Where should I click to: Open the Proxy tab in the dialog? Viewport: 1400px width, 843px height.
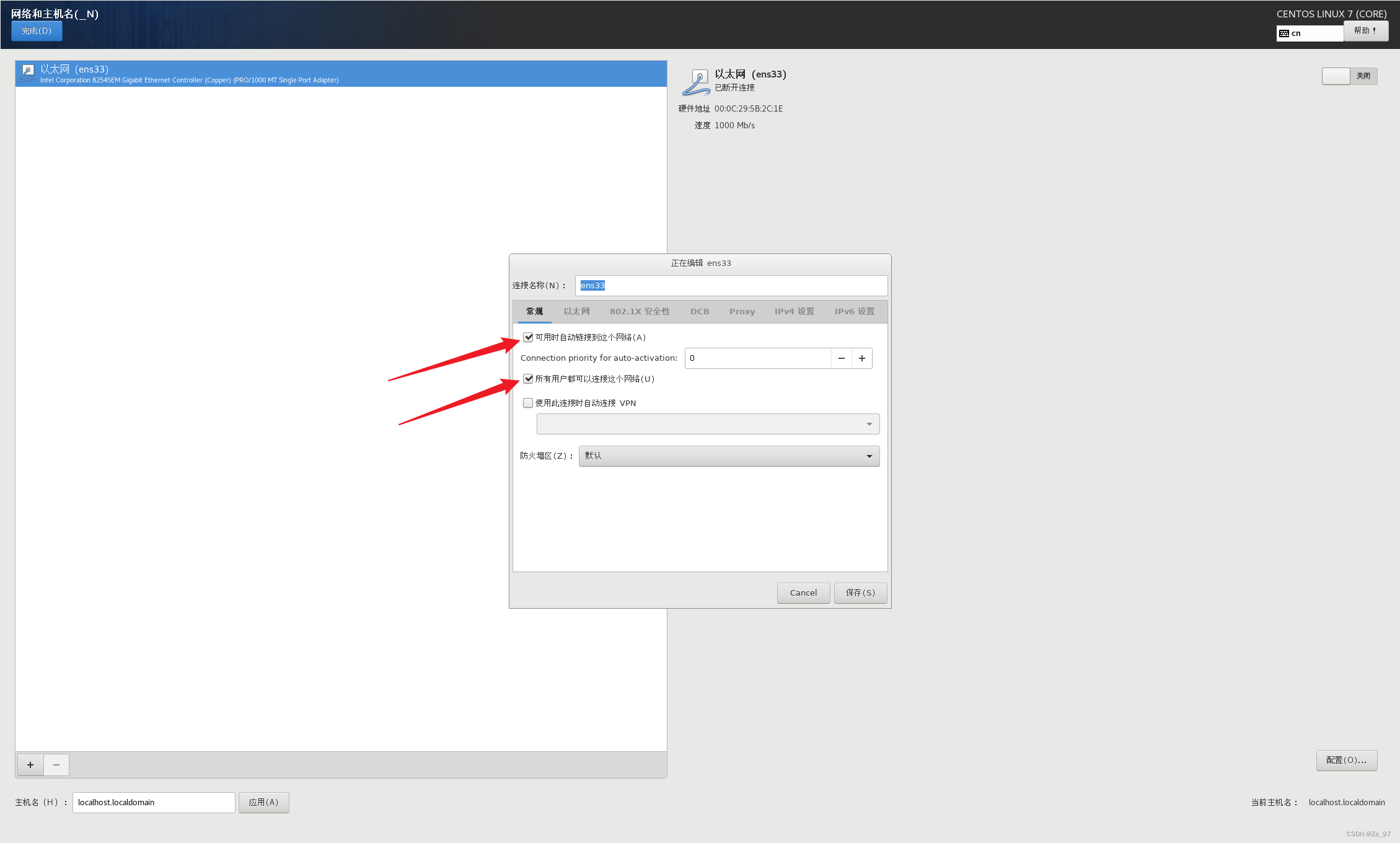[x=742, y=311]
